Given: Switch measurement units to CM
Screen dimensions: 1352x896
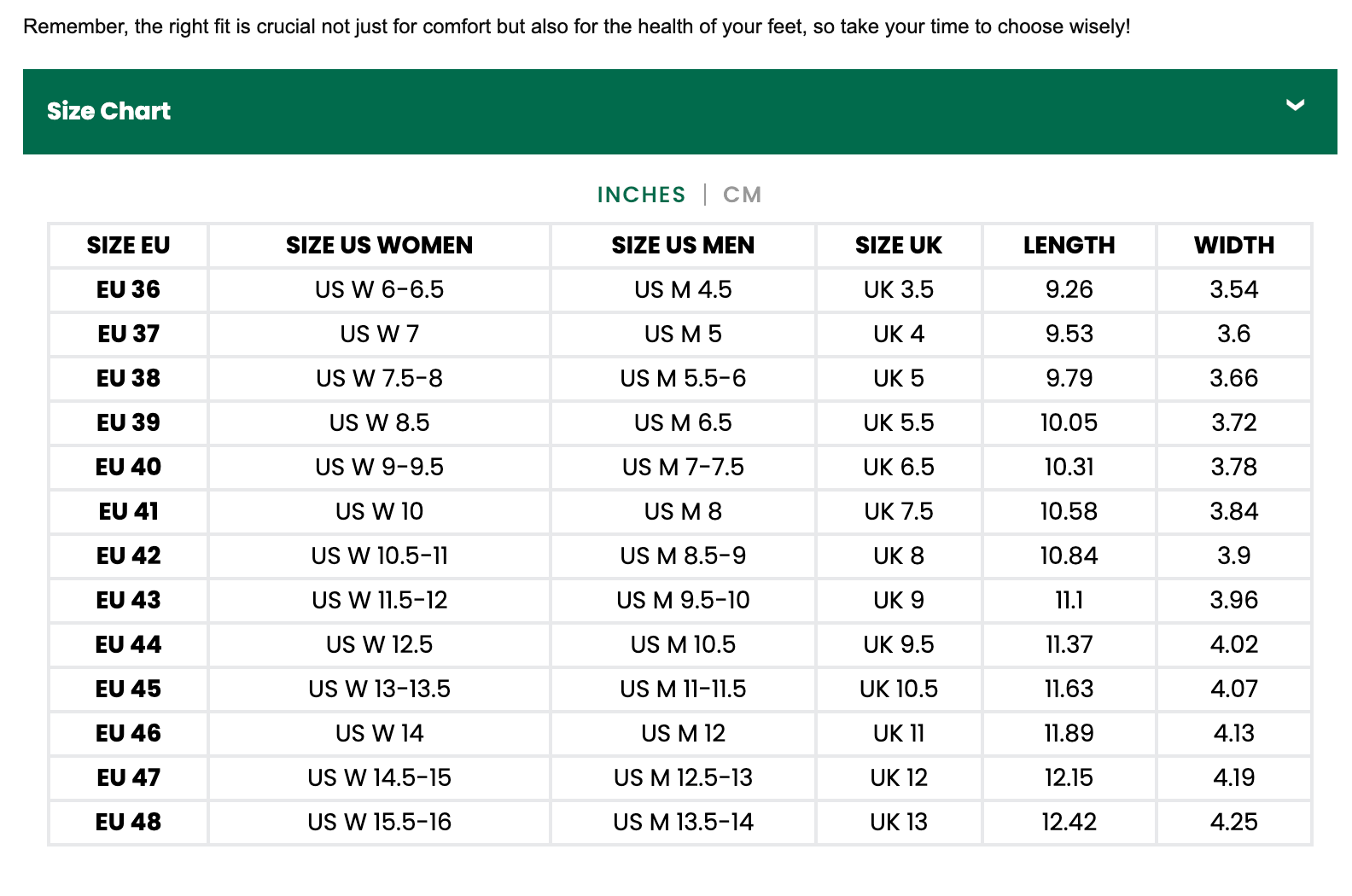Looking at the screenshot, I should click(x=742, y=195).
